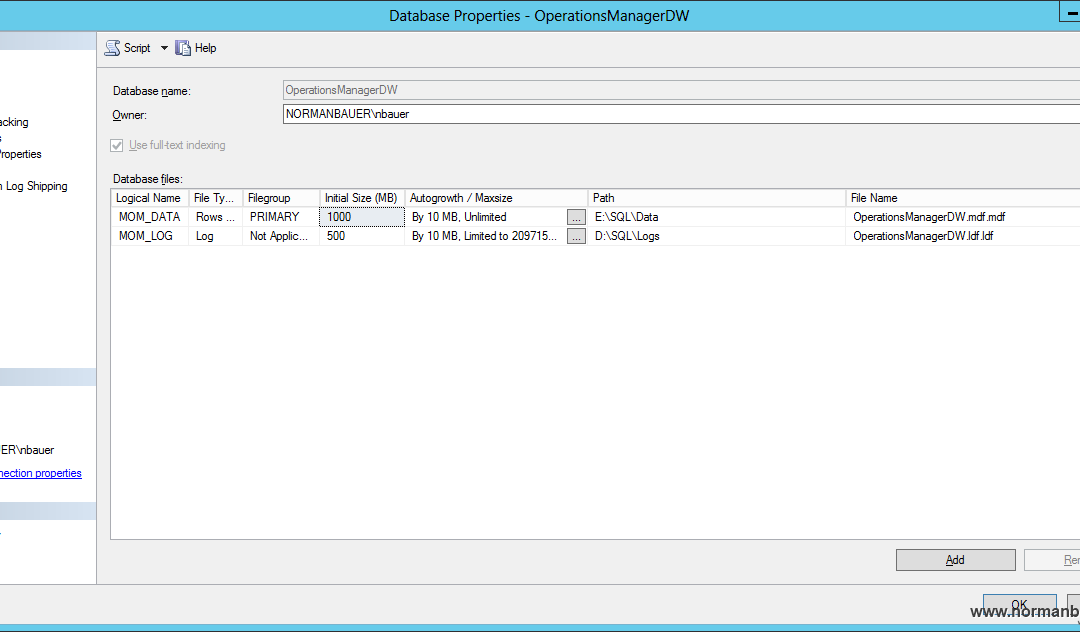Viewport: 1080px width, 632px height.
Task: Click the D:\SQL\Logs path cell
Action: 716,236
